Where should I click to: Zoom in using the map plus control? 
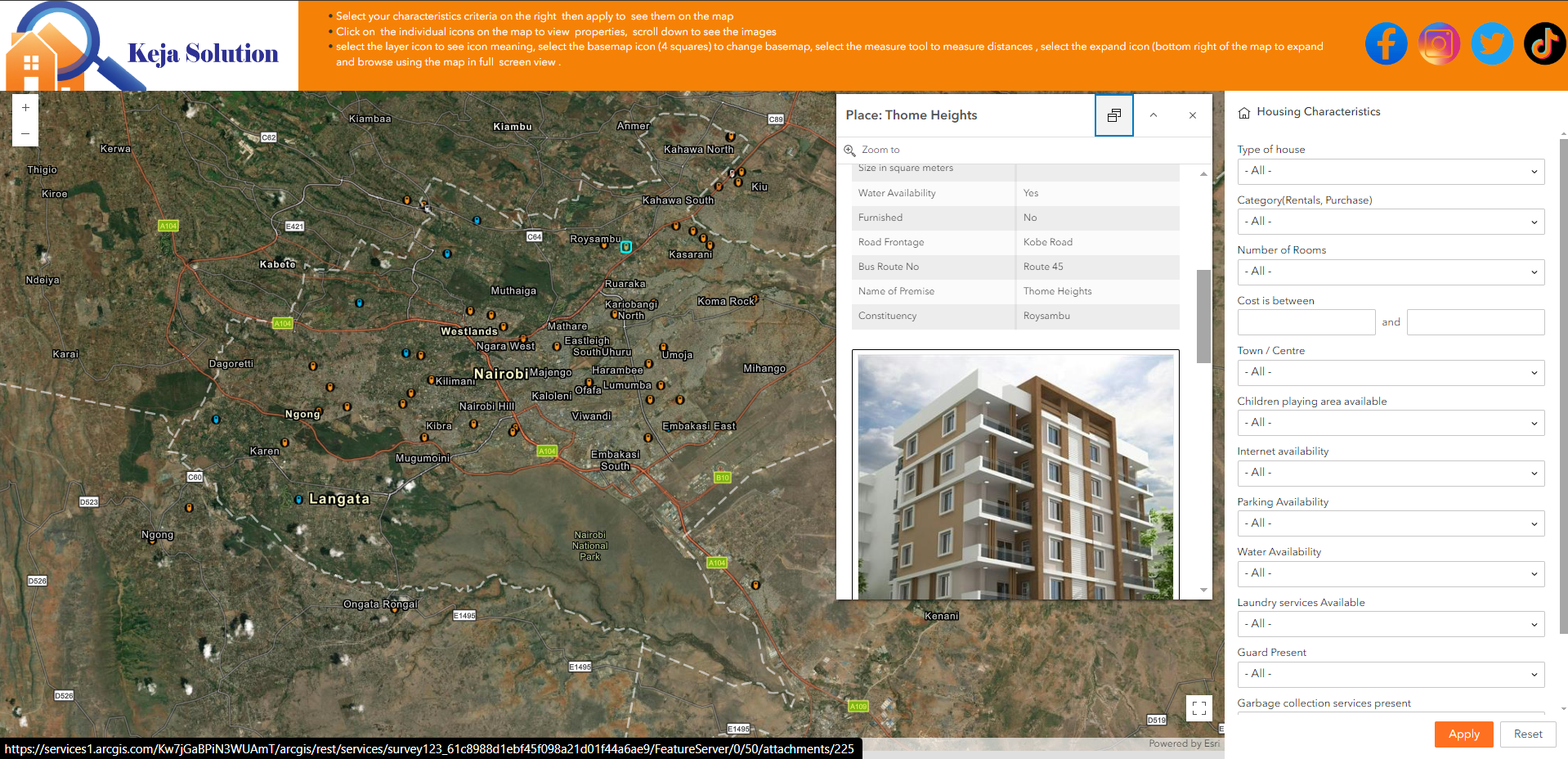point(25,106)
